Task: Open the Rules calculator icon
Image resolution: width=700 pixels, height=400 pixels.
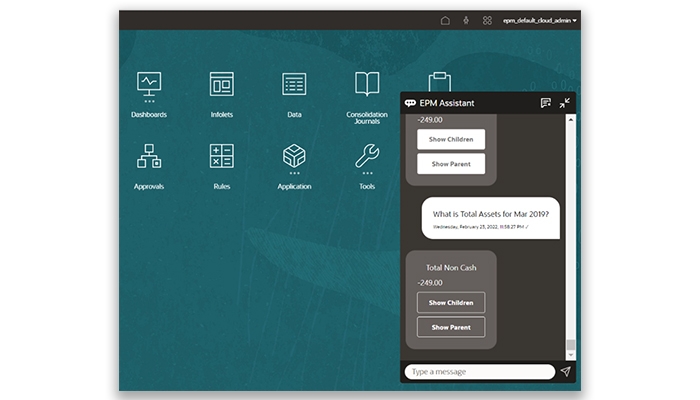Action: coord(222,157)
